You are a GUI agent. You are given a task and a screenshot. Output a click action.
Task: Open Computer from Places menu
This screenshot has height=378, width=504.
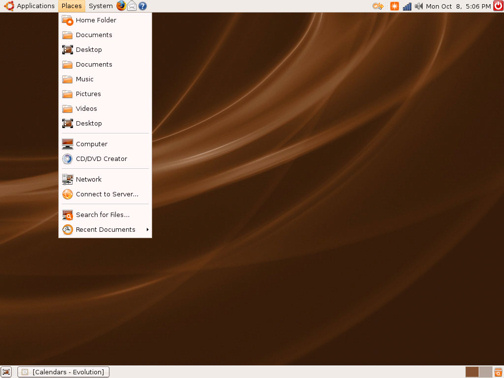tap(105, 144)
